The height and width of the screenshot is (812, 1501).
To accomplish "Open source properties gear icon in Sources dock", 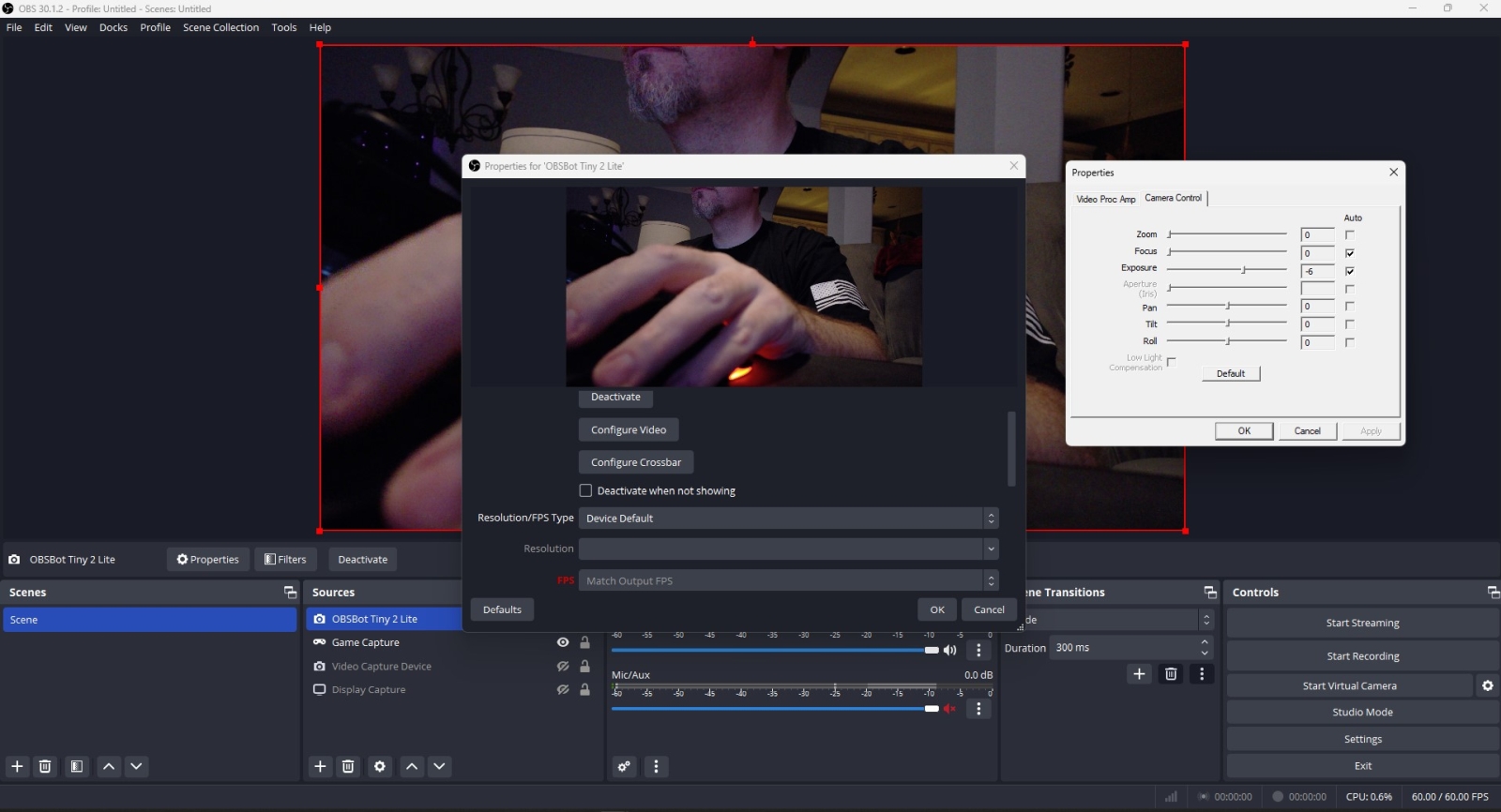I will coord(380,766).
